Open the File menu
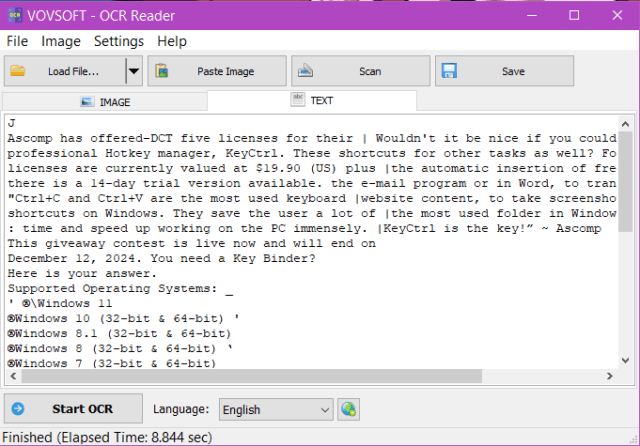Screen dimensions: 640x446 [x=17, y=41]
